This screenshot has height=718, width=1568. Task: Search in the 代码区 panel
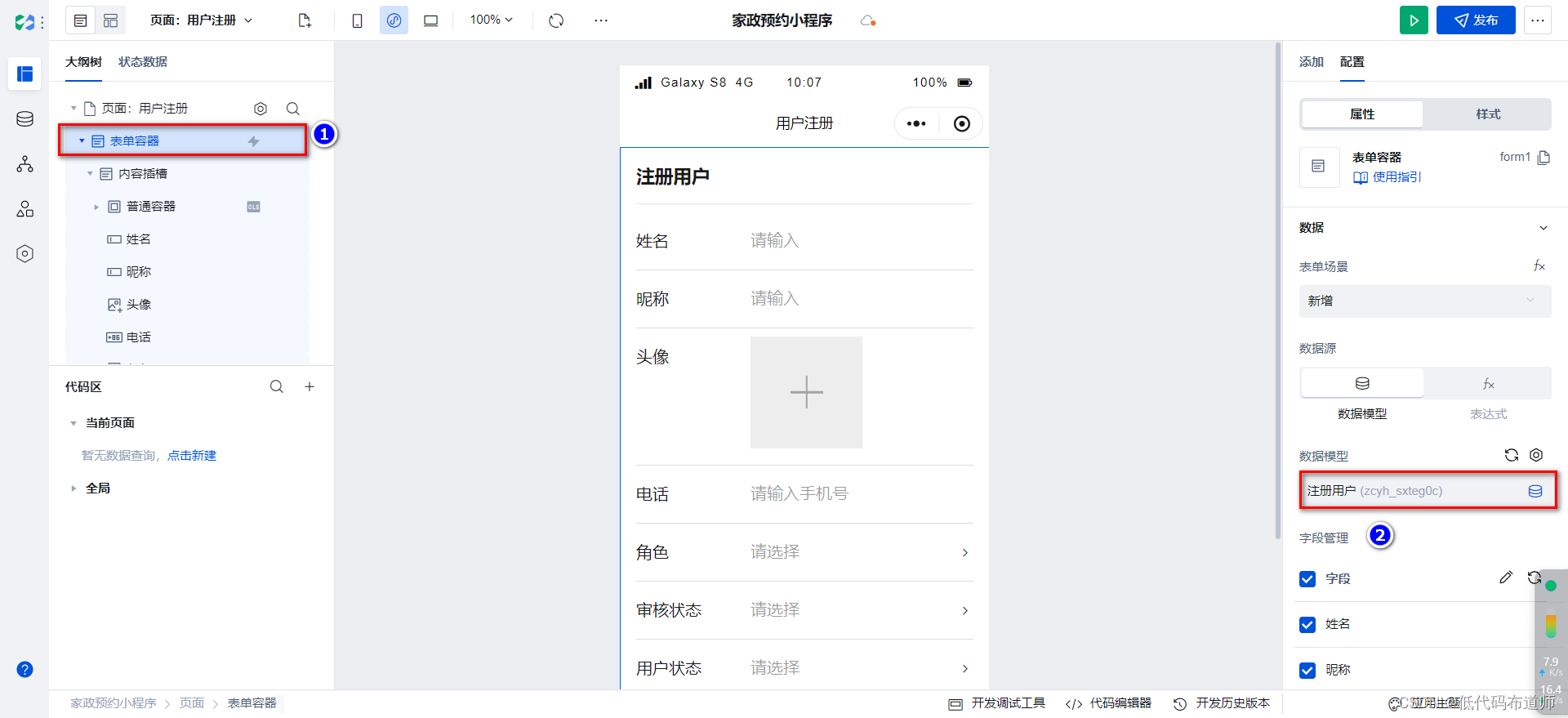[277, 386]
